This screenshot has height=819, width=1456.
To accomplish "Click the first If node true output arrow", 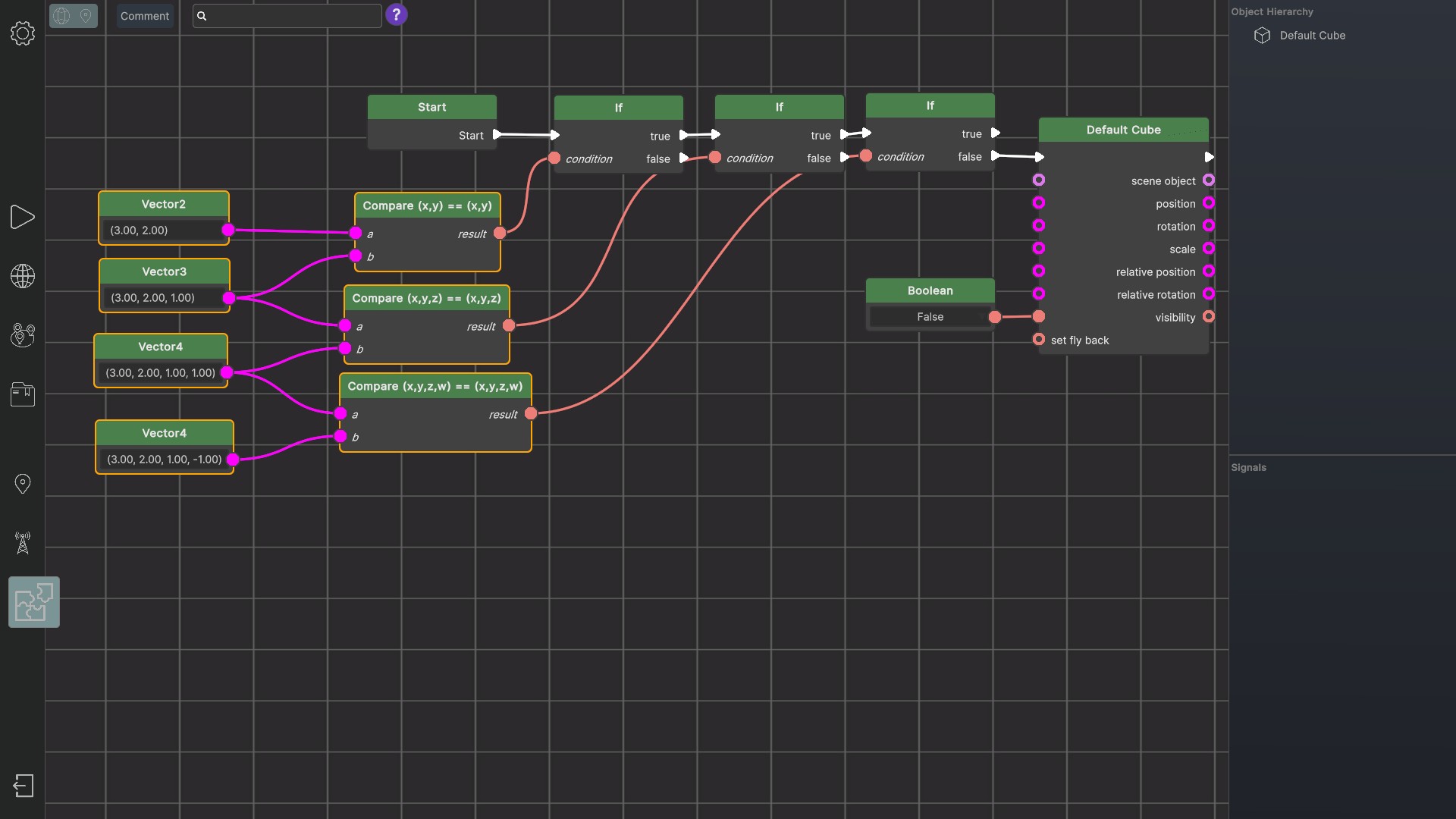I will pos(684,136).
